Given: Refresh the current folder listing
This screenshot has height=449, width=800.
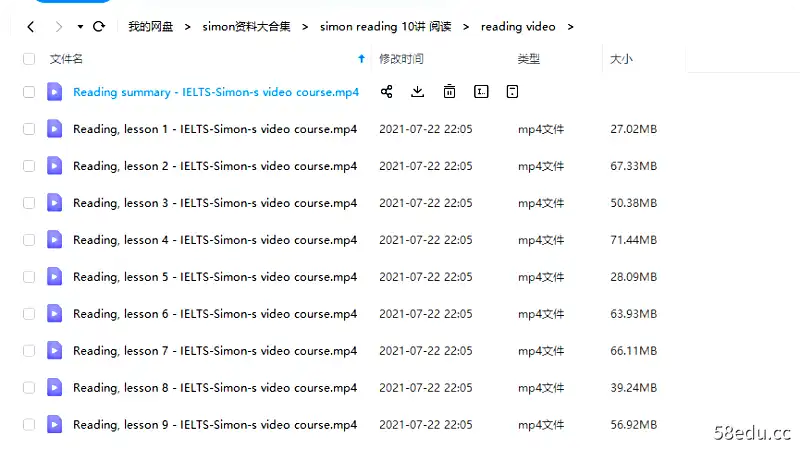Looking at the screenshot, I should pos(99,27).
